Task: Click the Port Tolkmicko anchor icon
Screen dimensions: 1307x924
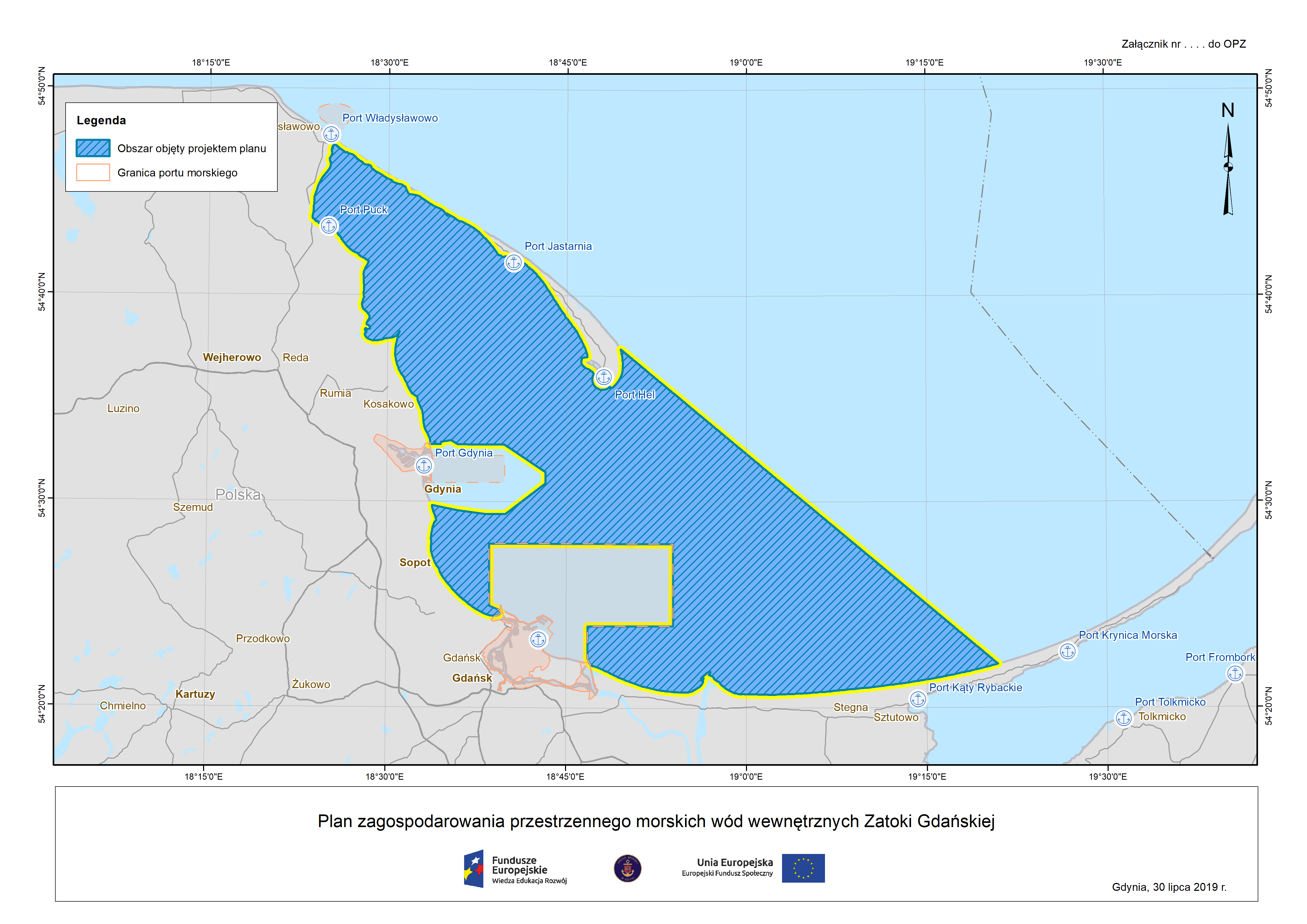Action: click(x=1123, y=718)
